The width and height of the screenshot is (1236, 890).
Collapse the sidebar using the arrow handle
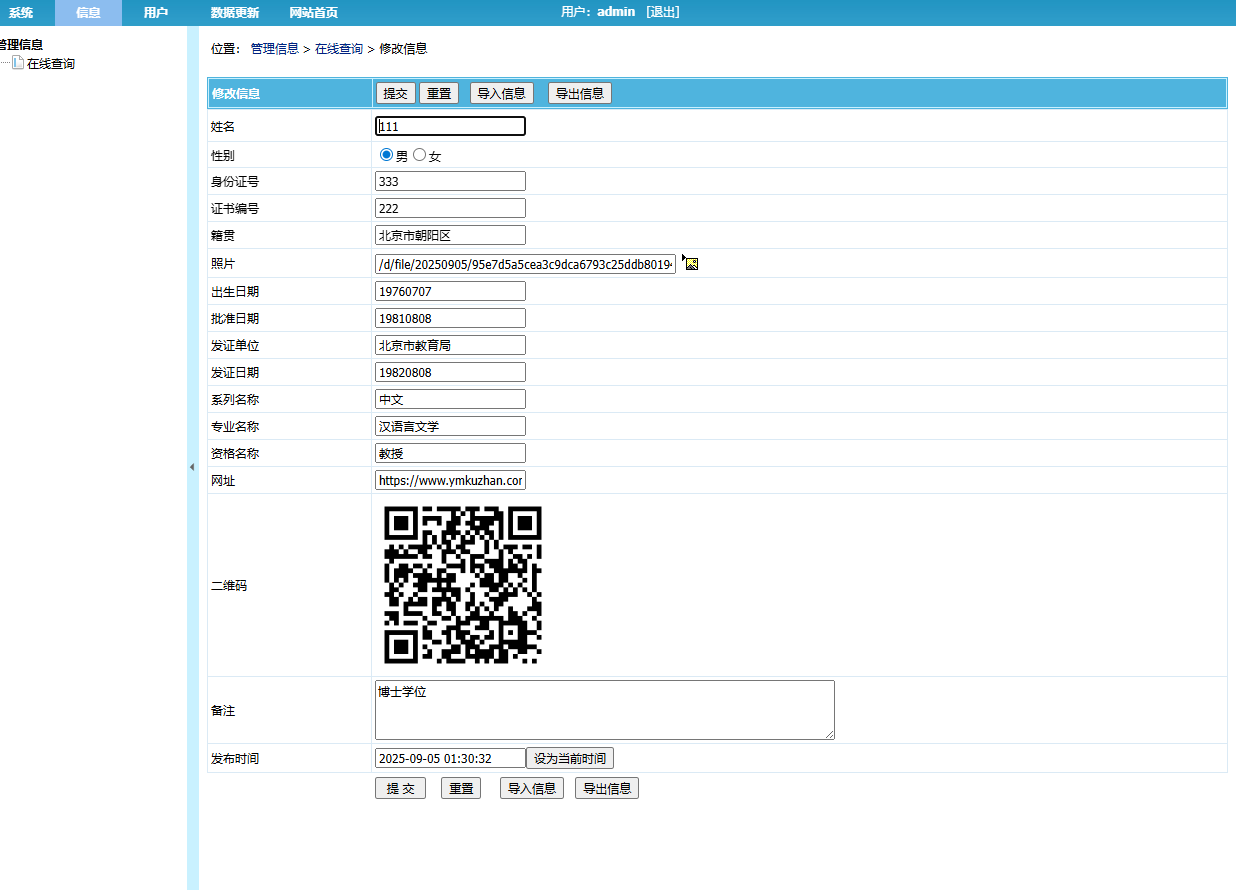[192, 466]
